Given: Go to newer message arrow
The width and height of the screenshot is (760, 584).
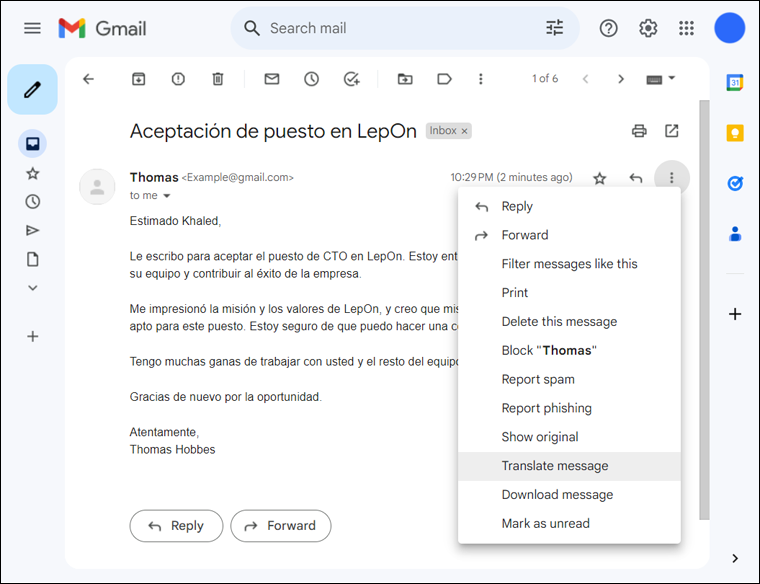Looking at the screenshot, I should click(x=586, y=79).
